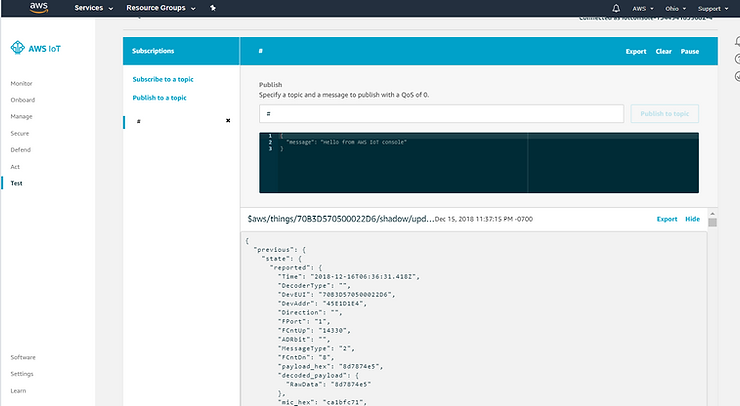Remove the # subscription with the x icon

click(228, 121)
